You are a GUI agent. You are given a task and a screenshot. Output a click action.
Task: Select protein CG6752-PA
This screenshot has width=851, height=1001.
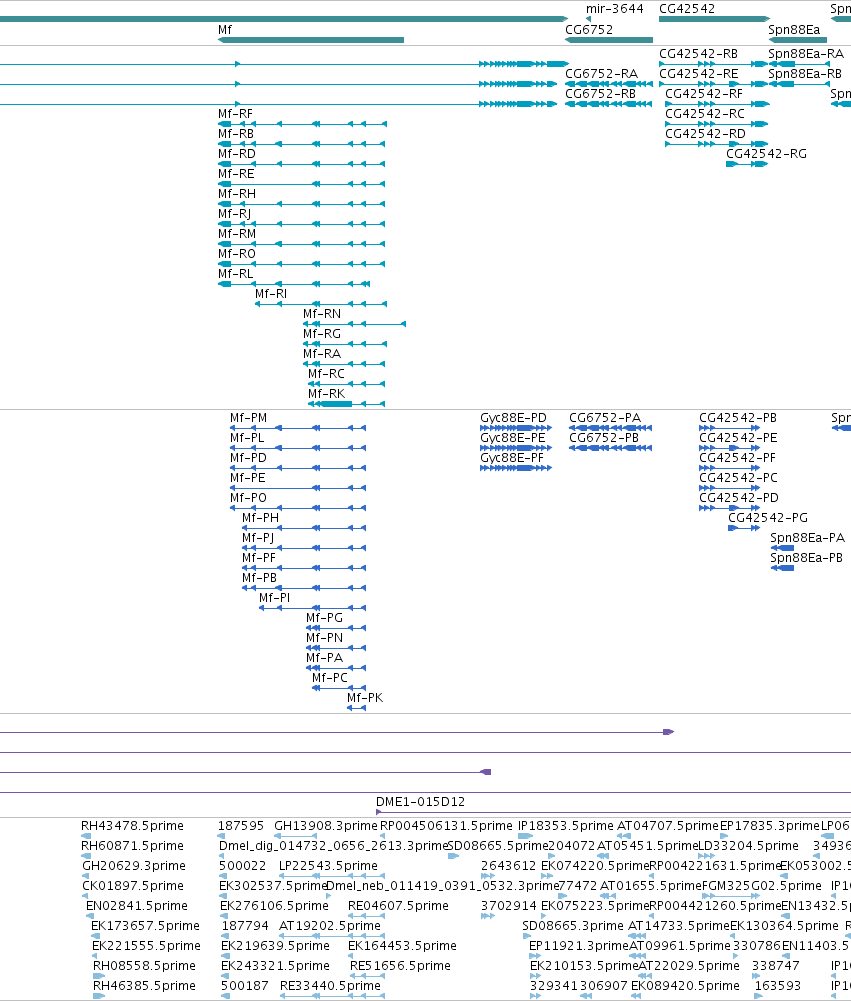[x=605, y=418]
